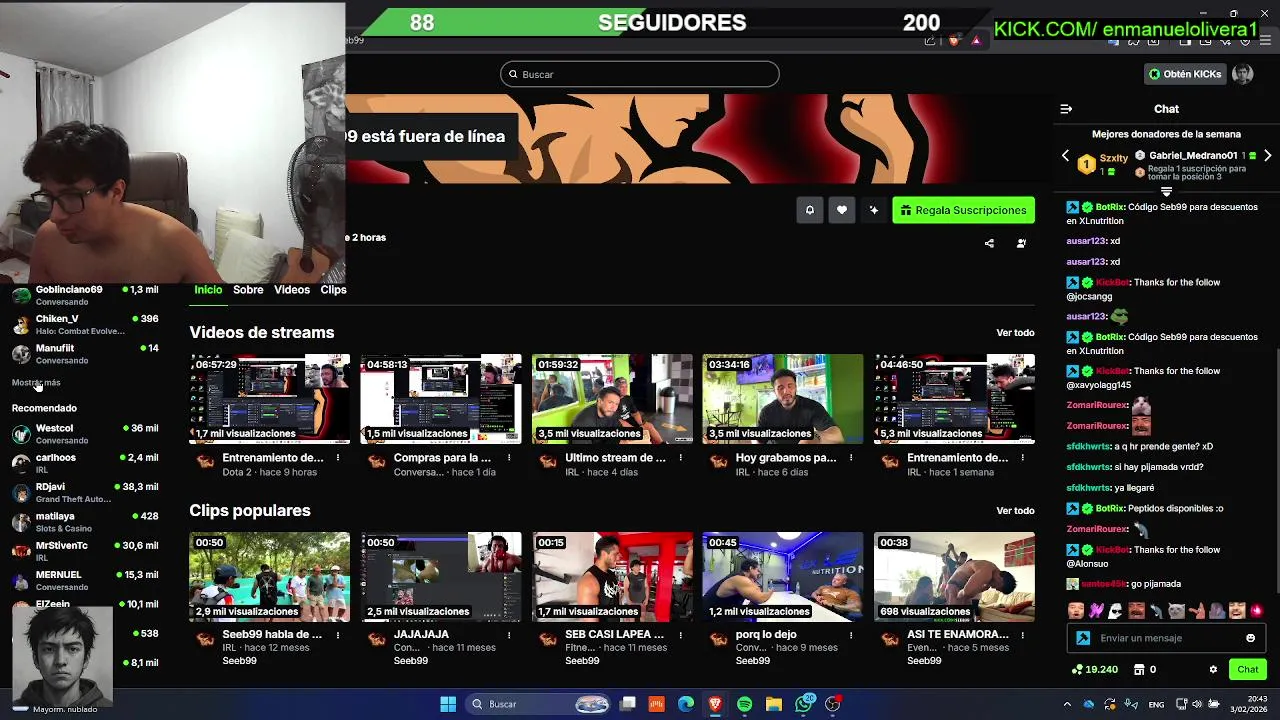Click the green Chat send button

(1248, 670)
